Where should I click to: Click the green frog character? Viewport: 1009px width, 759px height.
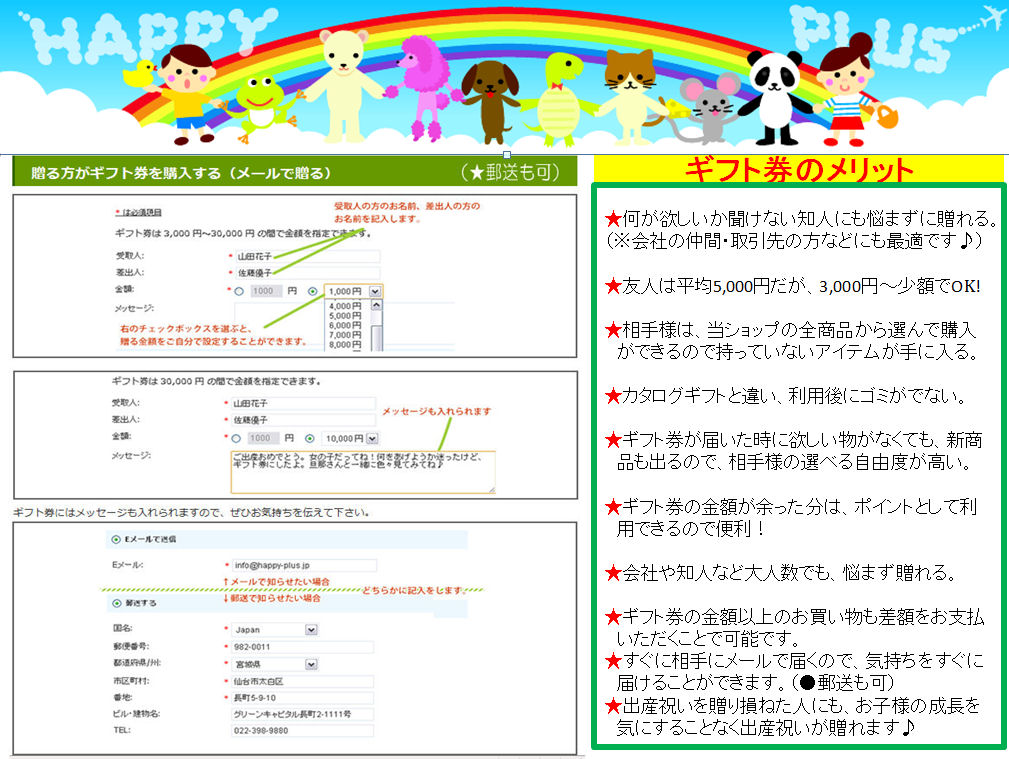coord(262,106)
